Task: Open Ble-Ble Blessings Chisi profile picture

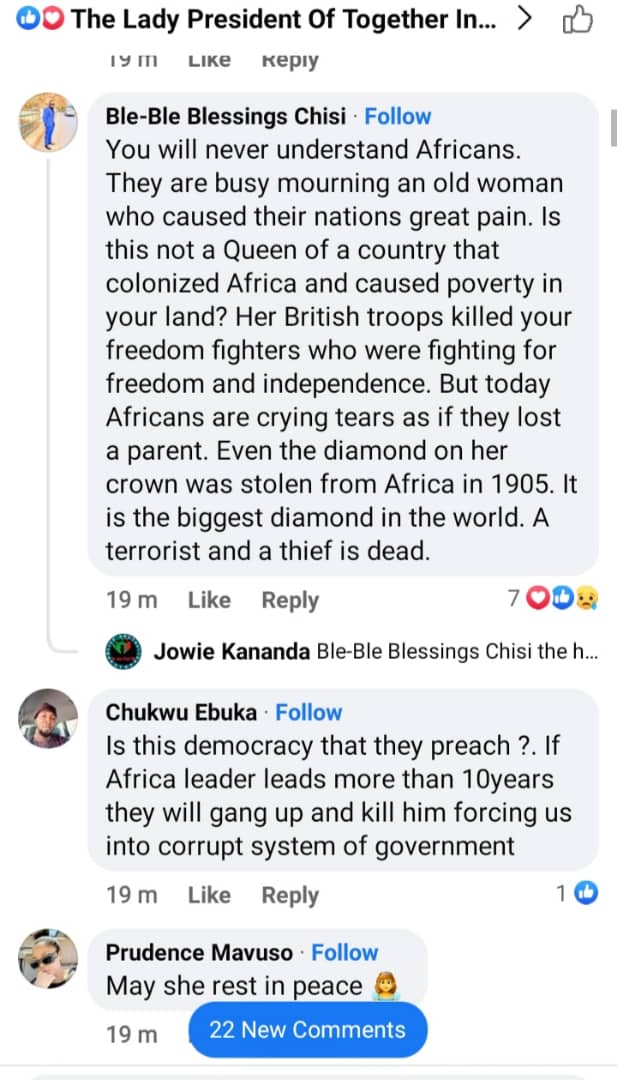Action: 48,123
